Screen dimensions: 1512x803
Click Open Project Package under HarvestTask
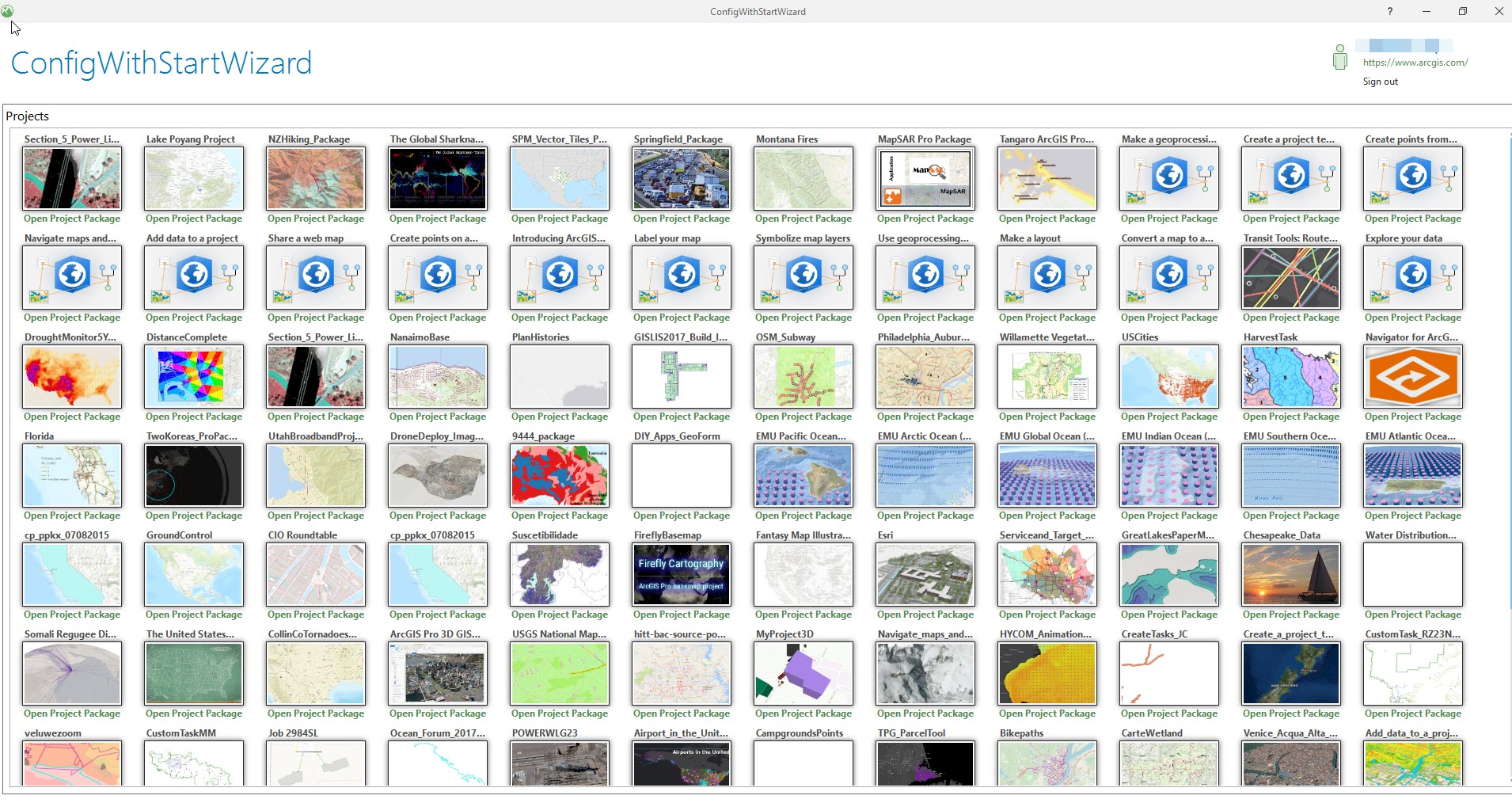tap(1291, 417)
